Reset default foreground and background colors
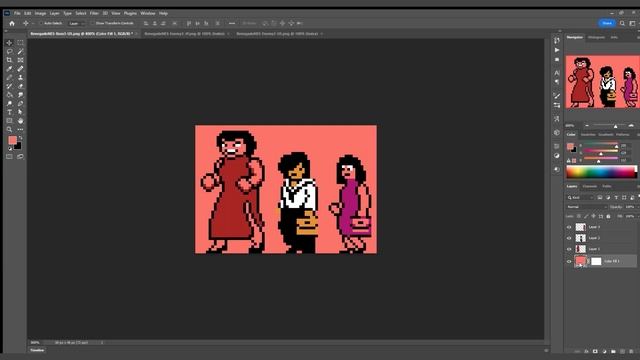Viewport: 640px width, 360px height. pyautogui.click(x=10, y=149)
